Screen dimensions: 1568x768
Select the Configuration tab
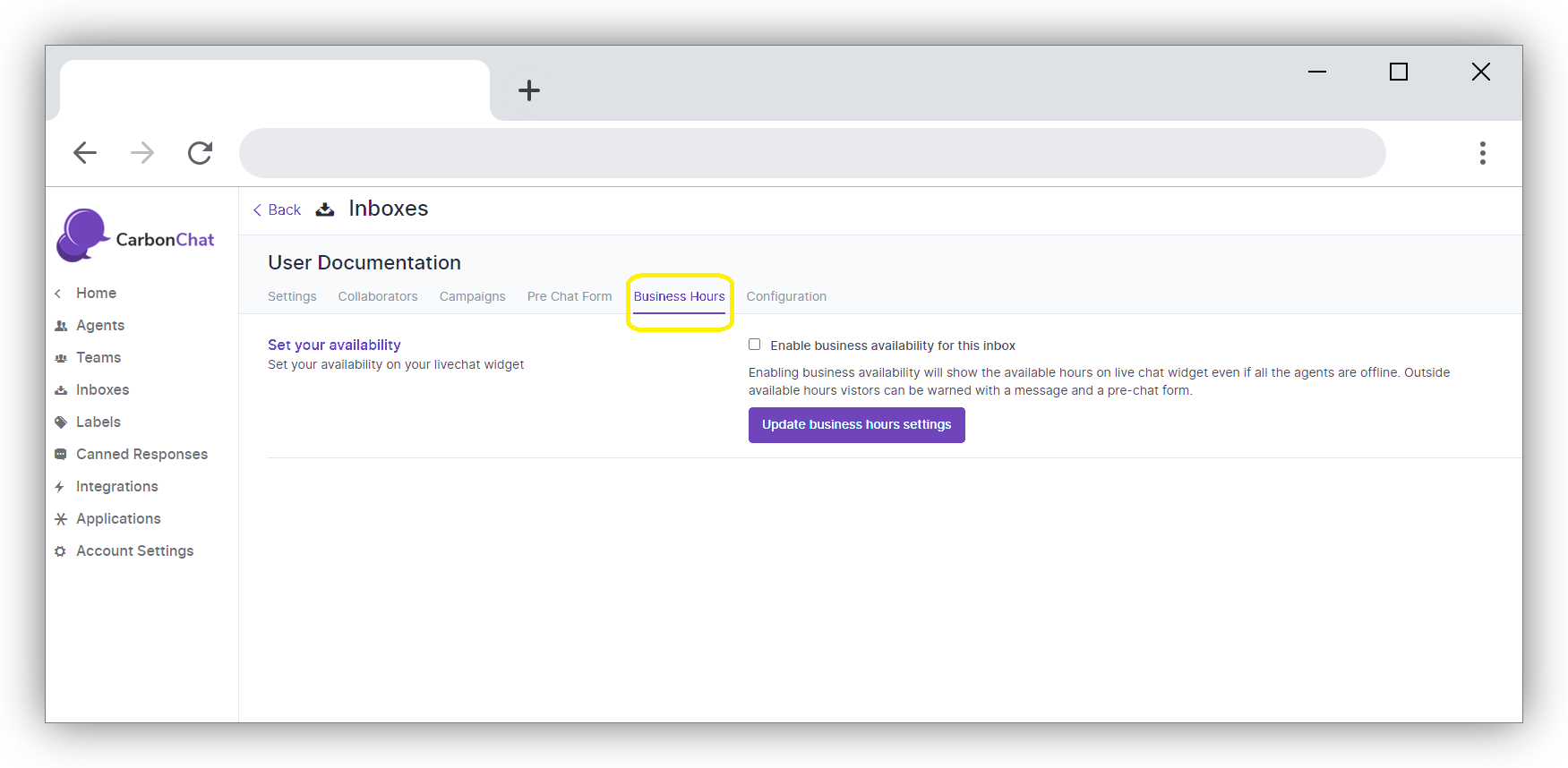click(x=786, y=296)
